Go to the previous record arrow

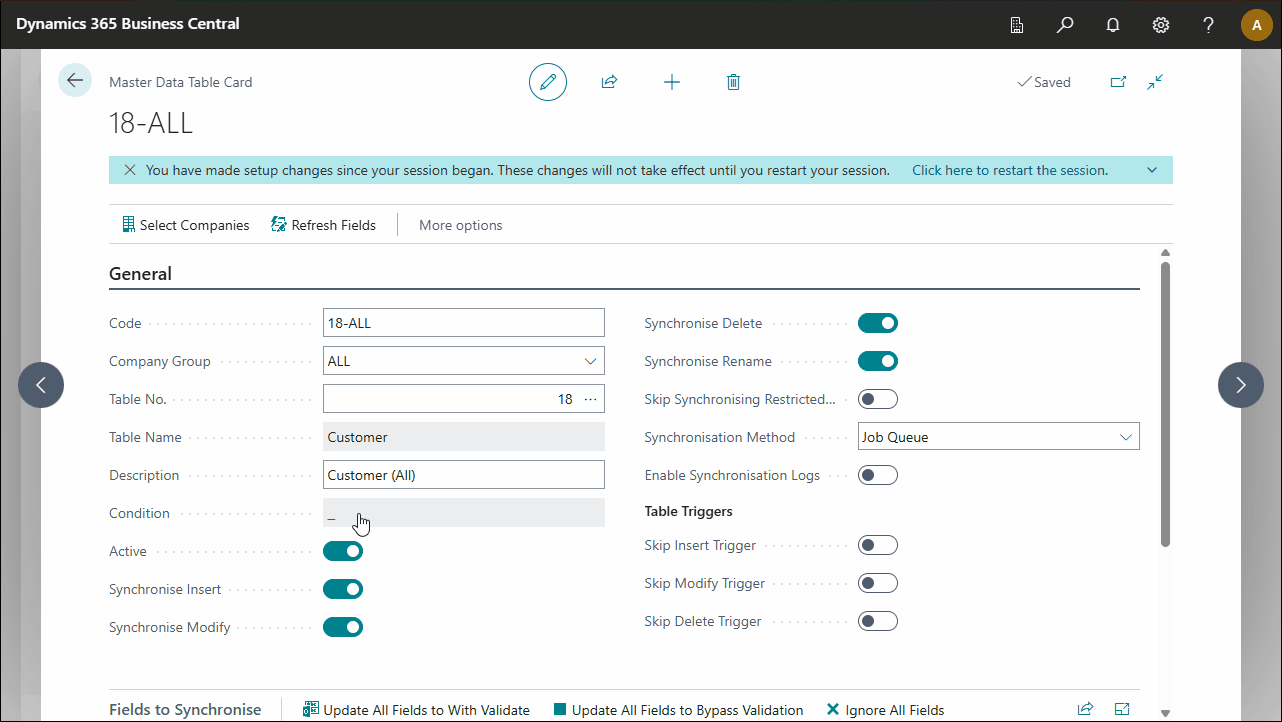pyautogui.click(x=41, y=385)
